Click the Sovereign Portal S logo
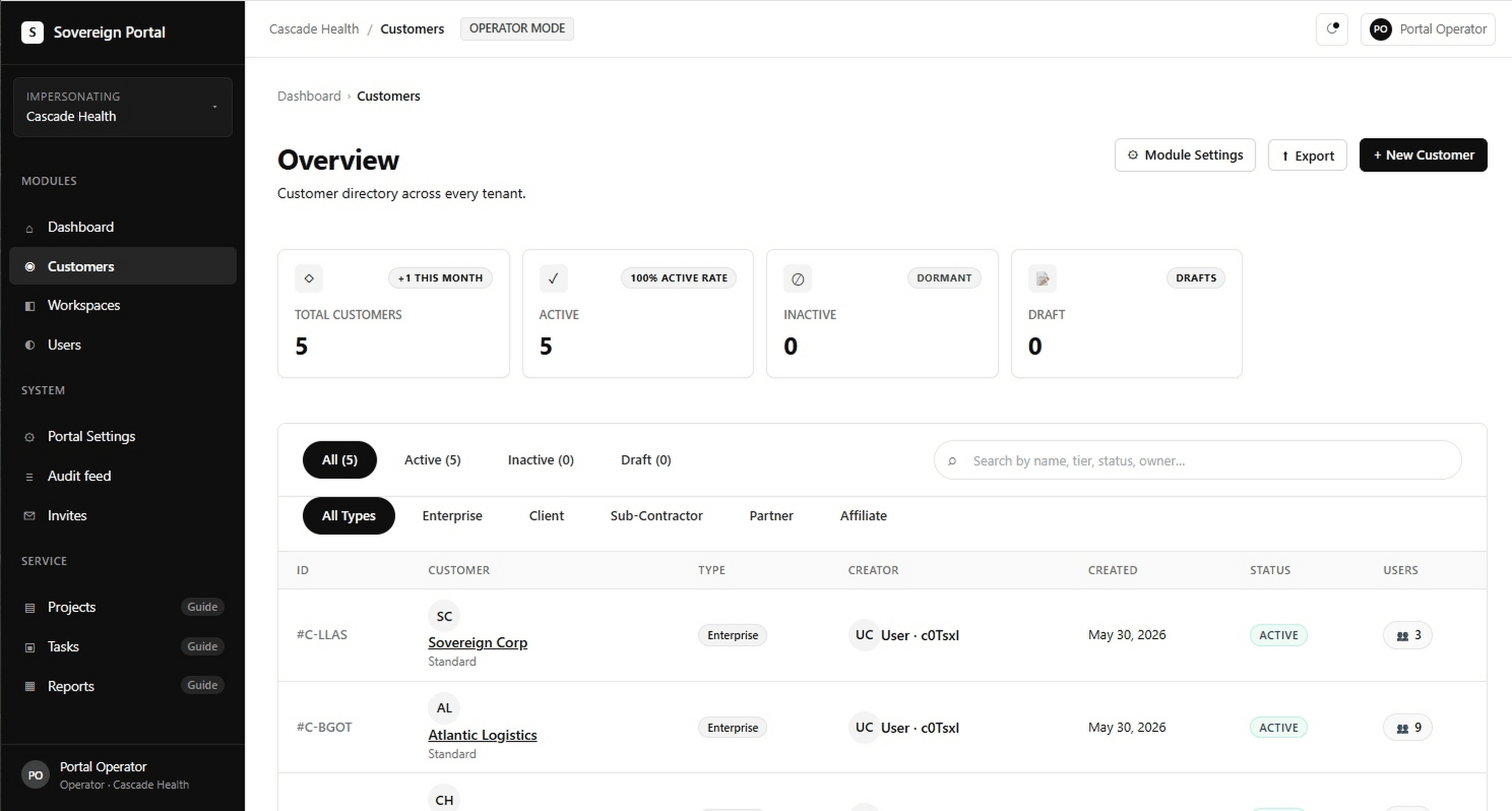This screenshot has width=1512, height=811. coord(33,32)
